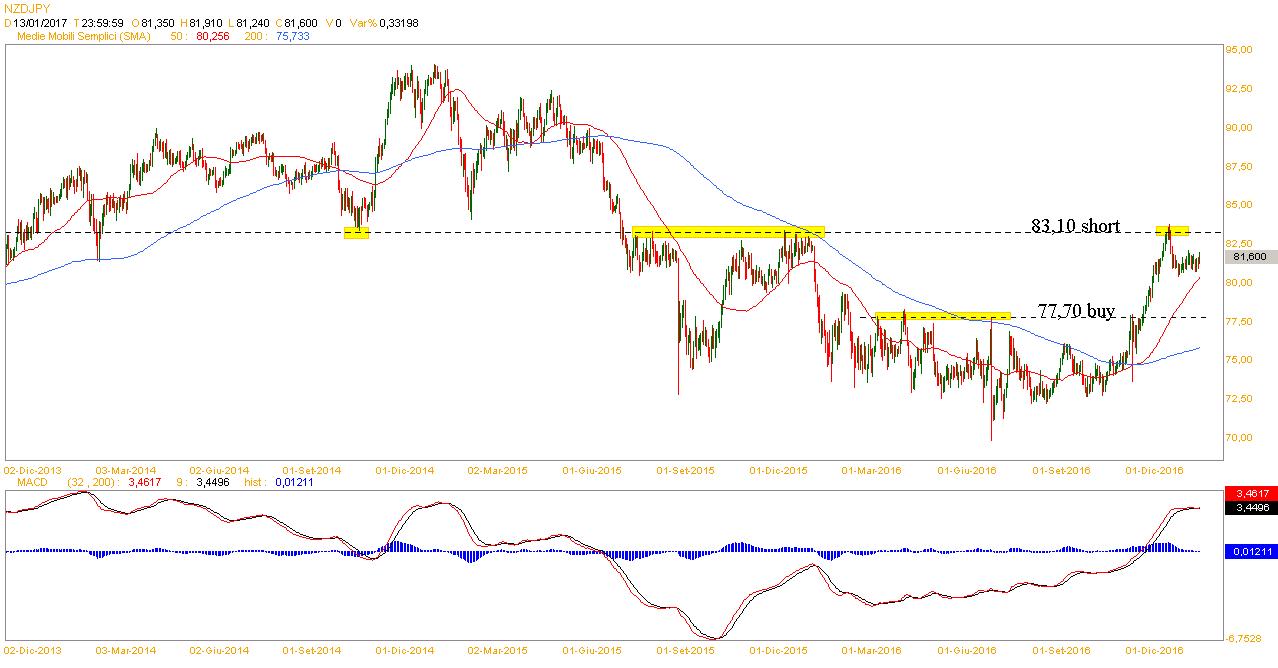The height and width of the screenshot is (668, 1278).
Task: Open the Medie Mobili Semplici (SMA) legend
Action: pyautogui.click(x=81, y=35)
